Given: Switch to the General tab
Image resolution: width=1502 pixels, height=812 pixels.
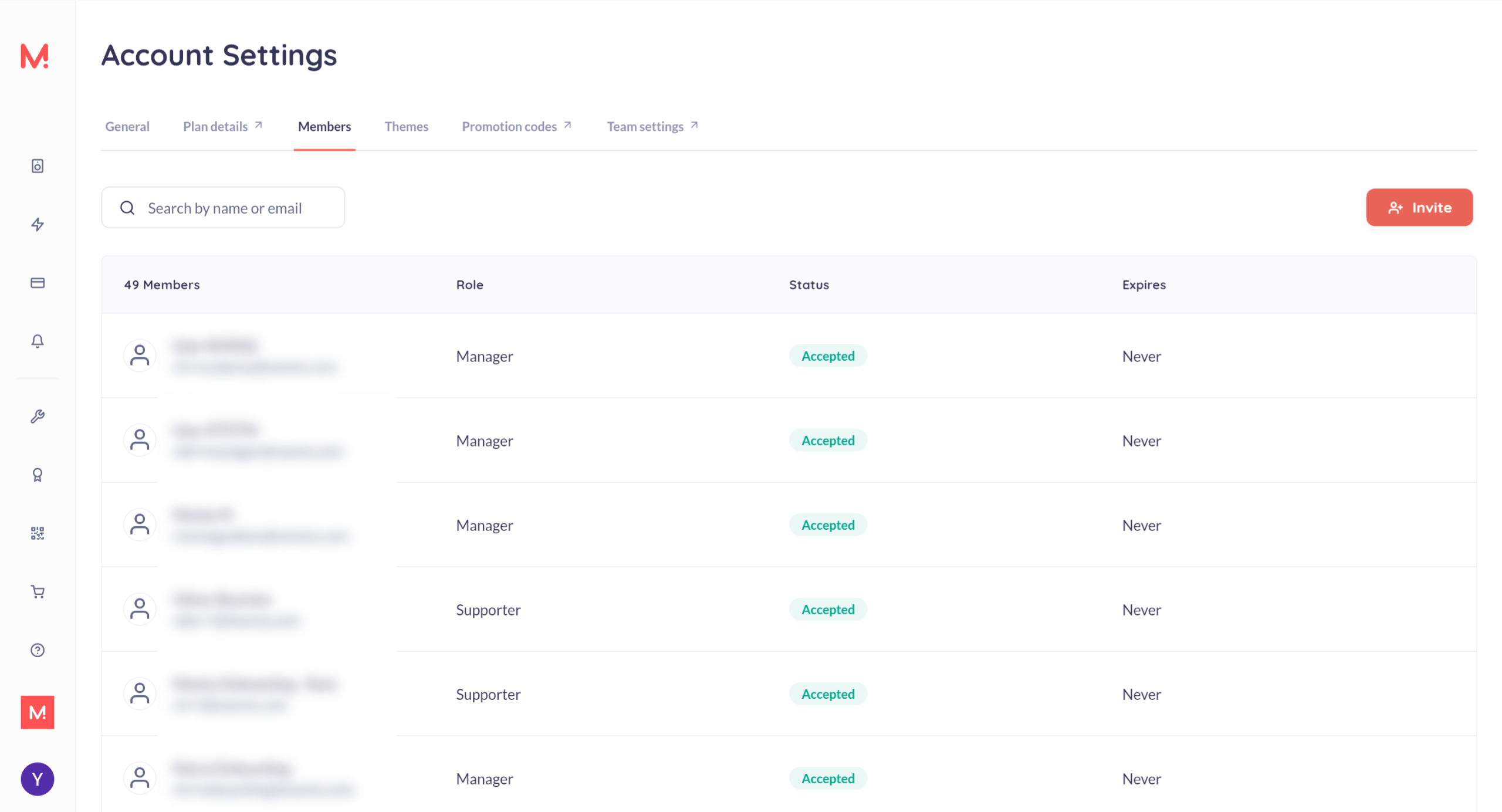Looking at the screenshot, I should point(127,126).
